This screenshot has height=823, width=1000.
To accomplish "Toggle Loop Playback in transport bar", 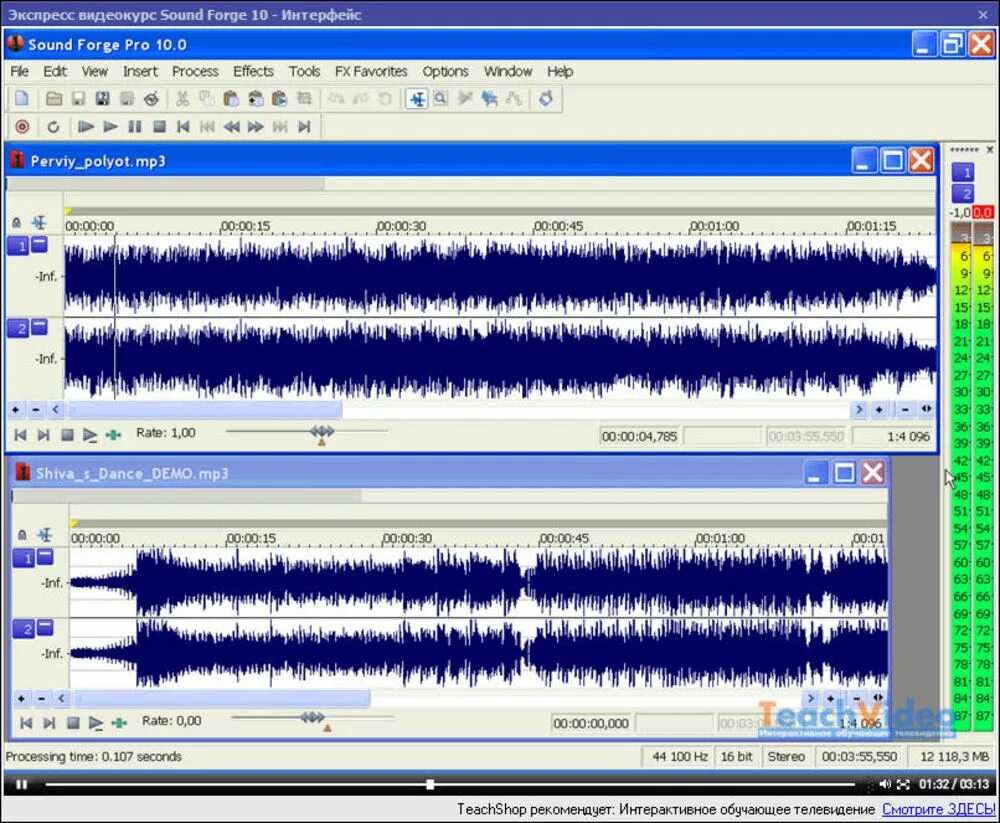I will [54, 126].
